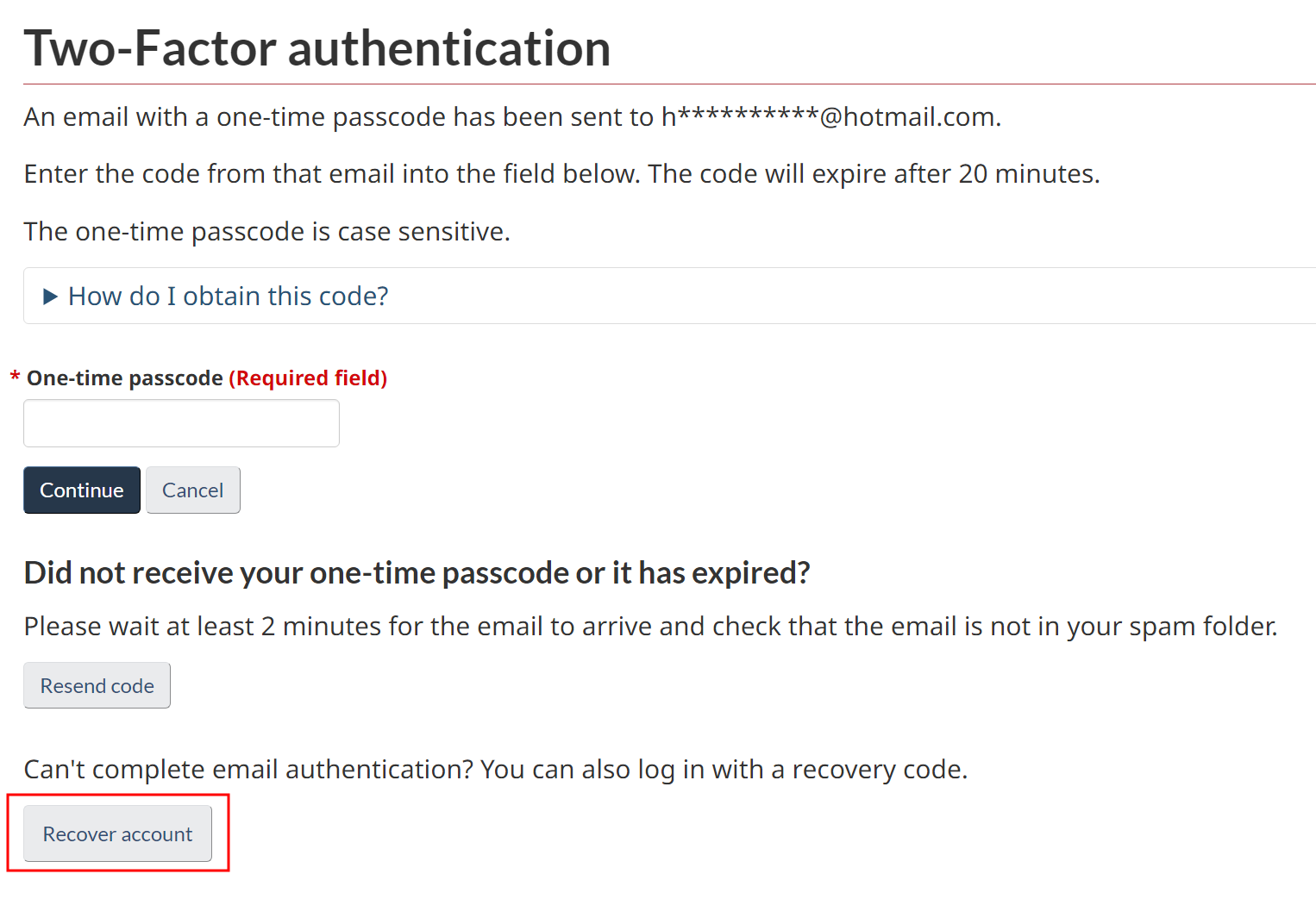The width and height of the screenshot is (1316, 899).
Task: Click the horizontal rule under the heading
Action: (x=669, y=84)
